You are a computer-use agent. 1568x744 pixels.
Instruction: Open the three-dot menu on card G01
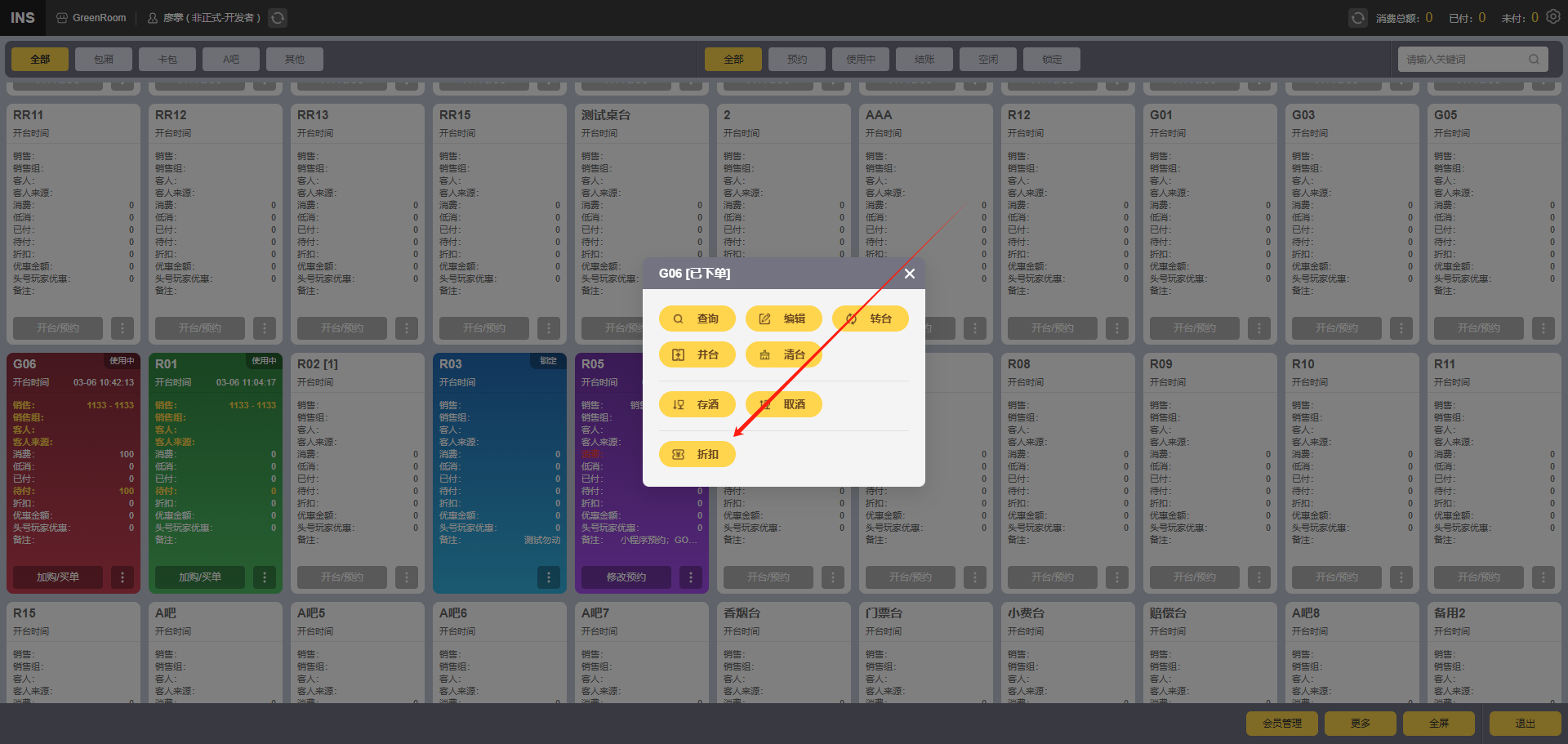[1259, 328]
